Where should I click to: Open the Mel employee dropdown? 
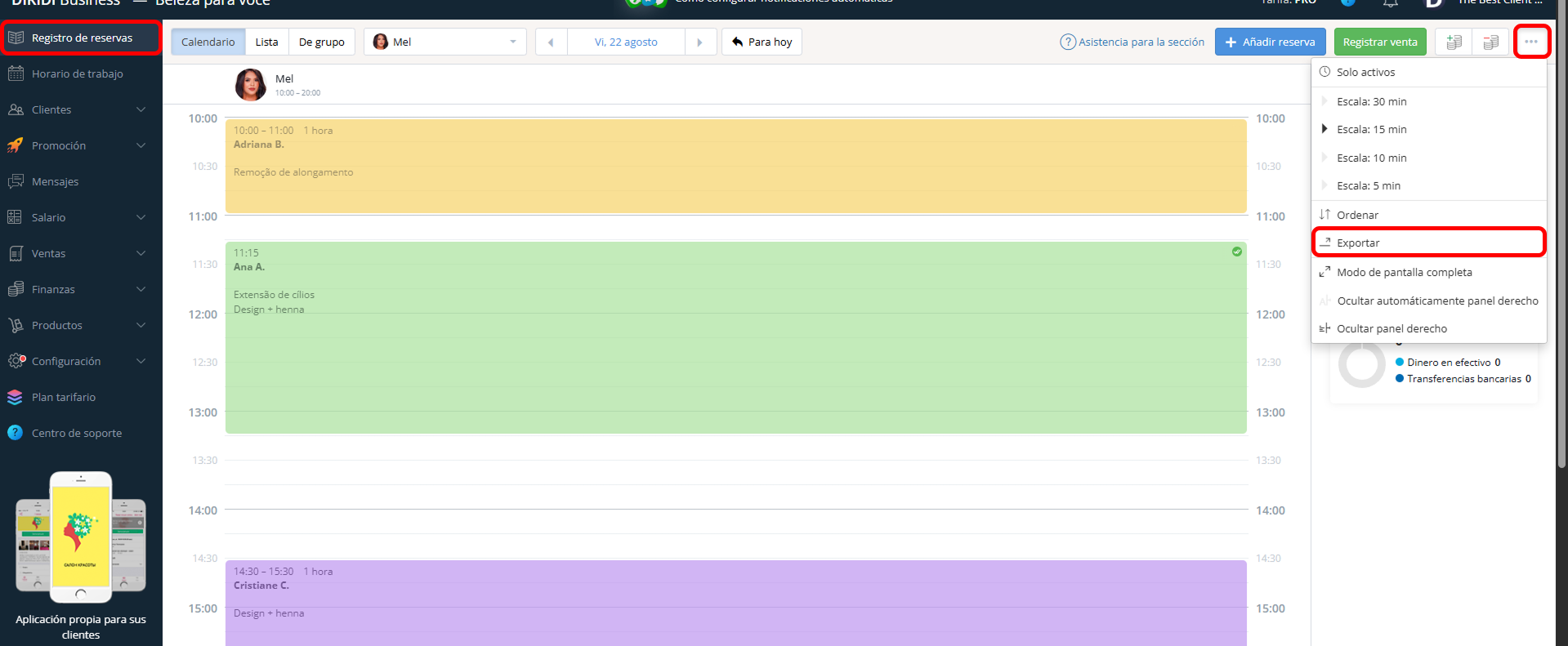(x=444, y=42)
